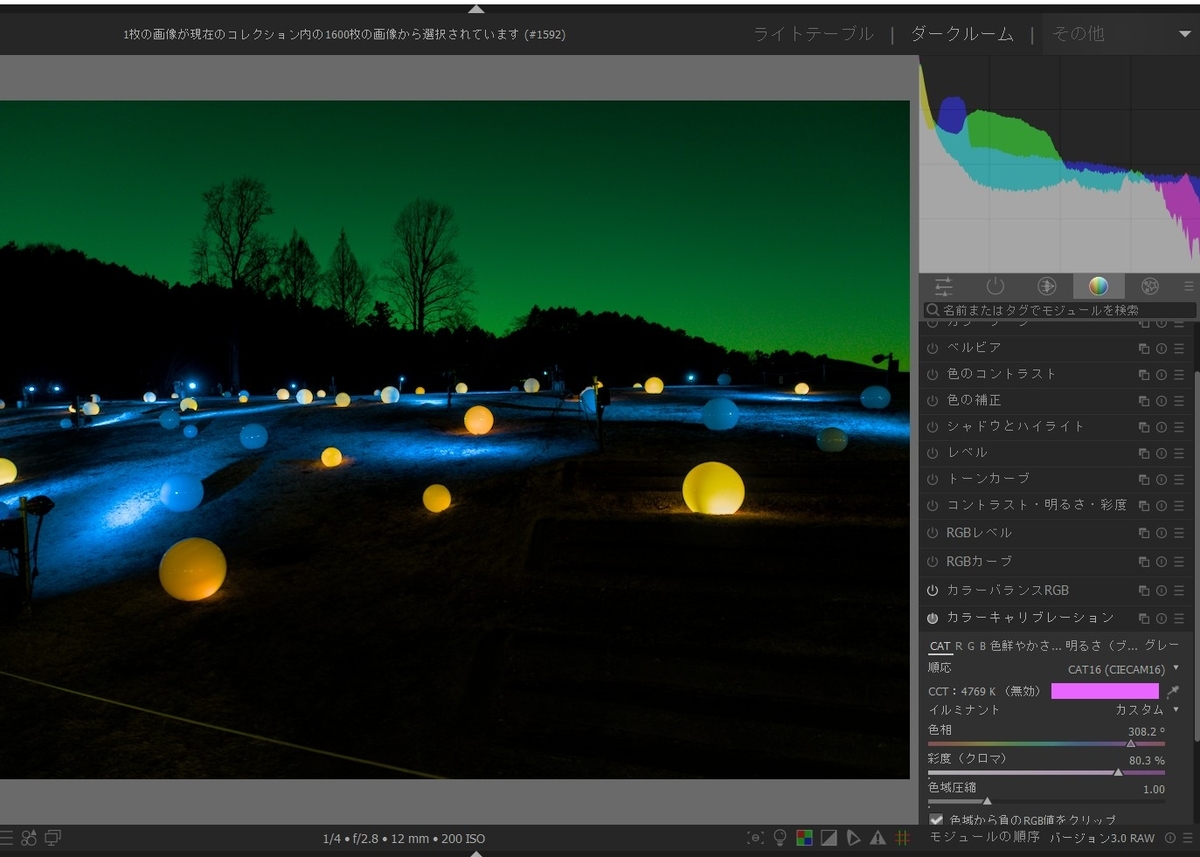Turn on the トーンカーブ module
1200x857 pixels.
click(x=933, y=479)
